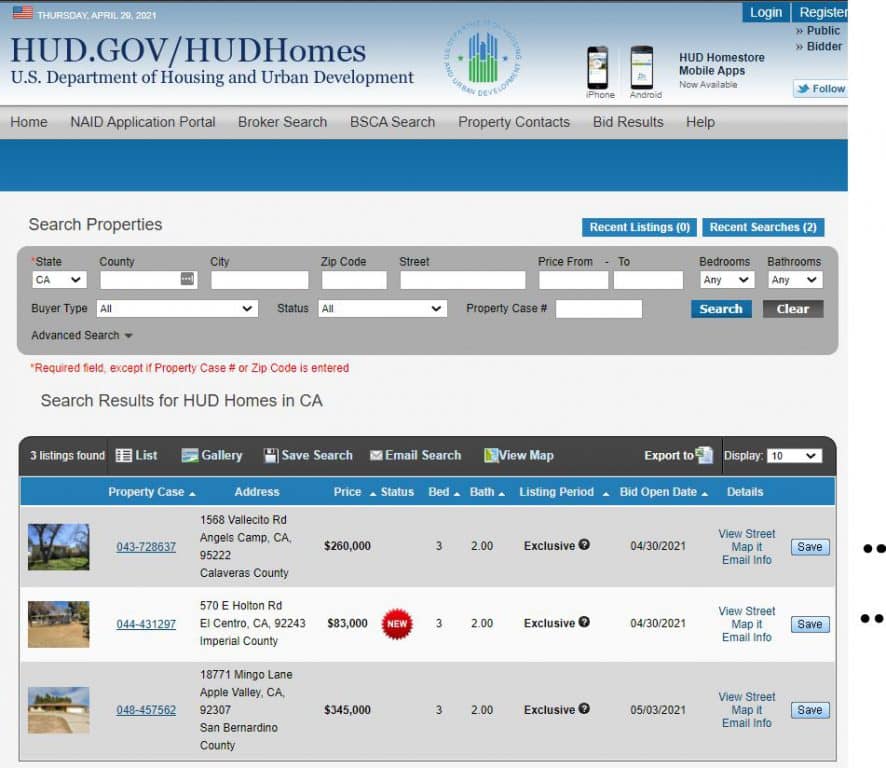Open Property Contacts menu
Viewport: 886px width, 768px height.
pos(514,122)
